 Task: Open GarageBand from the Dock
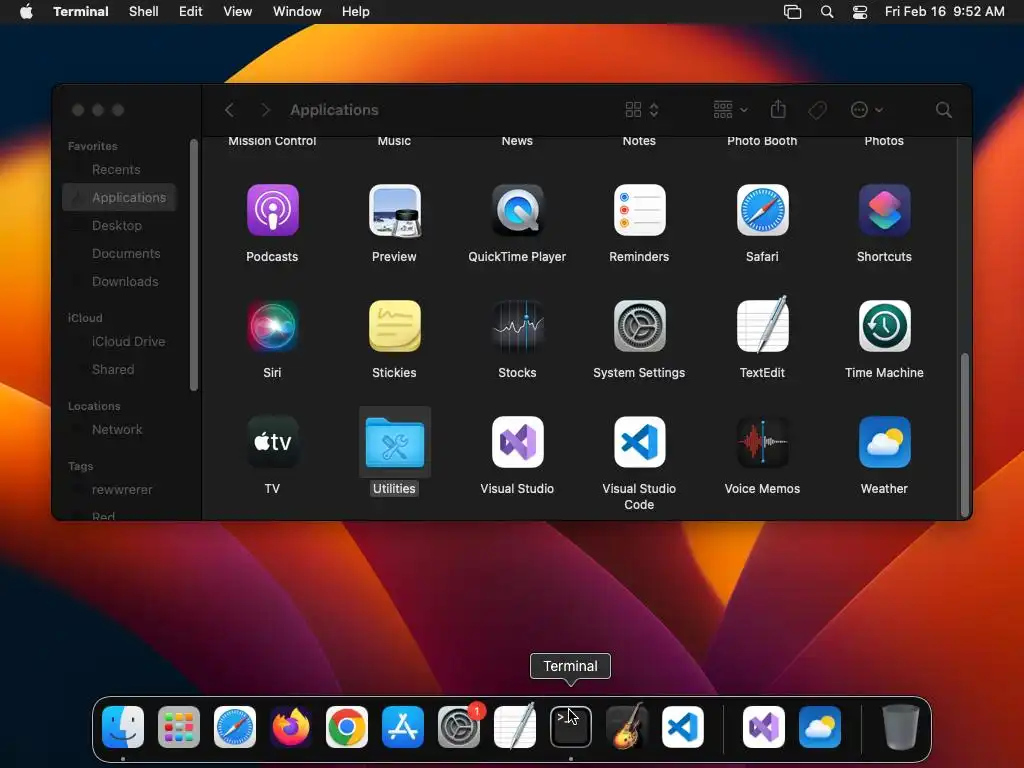627,726
